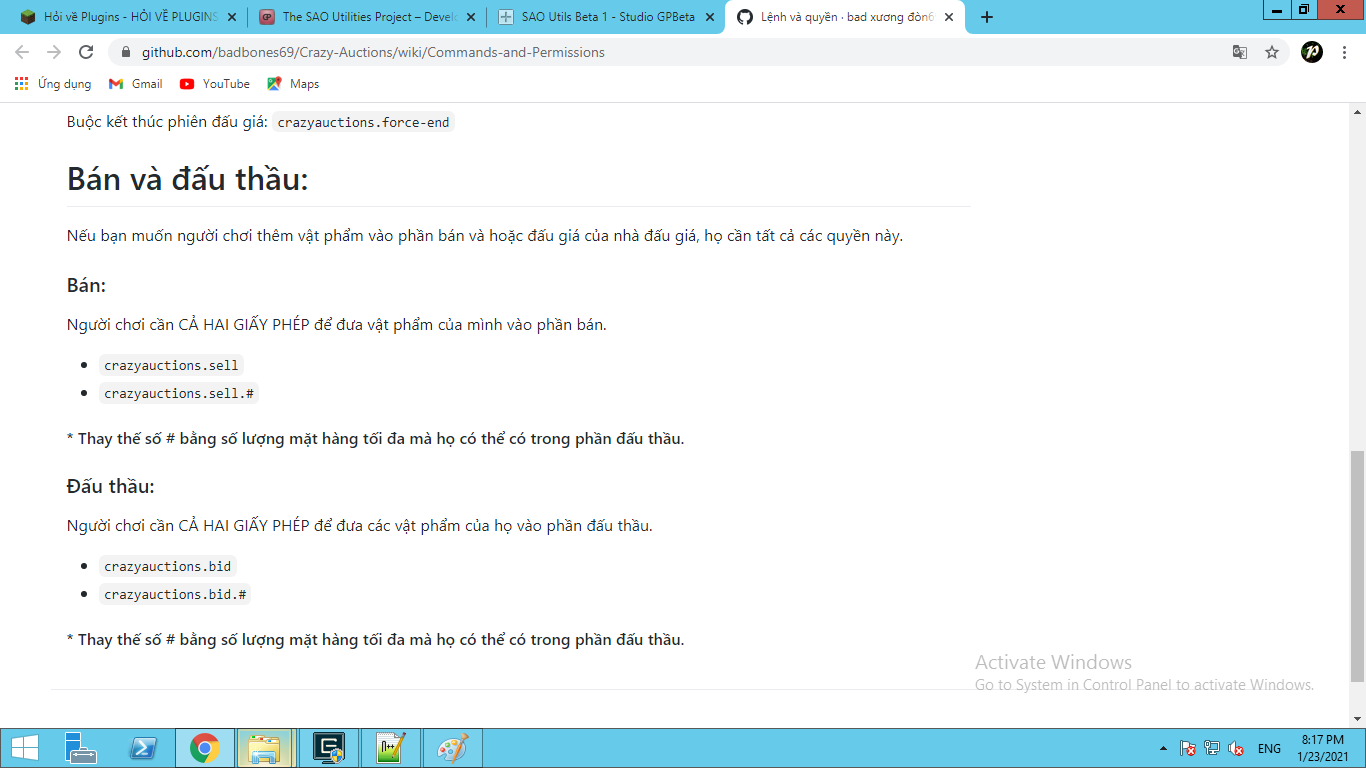Close the Hỏi về Plugins tab
This screenshot has height=768, width=1366.
tap(232, 17)
